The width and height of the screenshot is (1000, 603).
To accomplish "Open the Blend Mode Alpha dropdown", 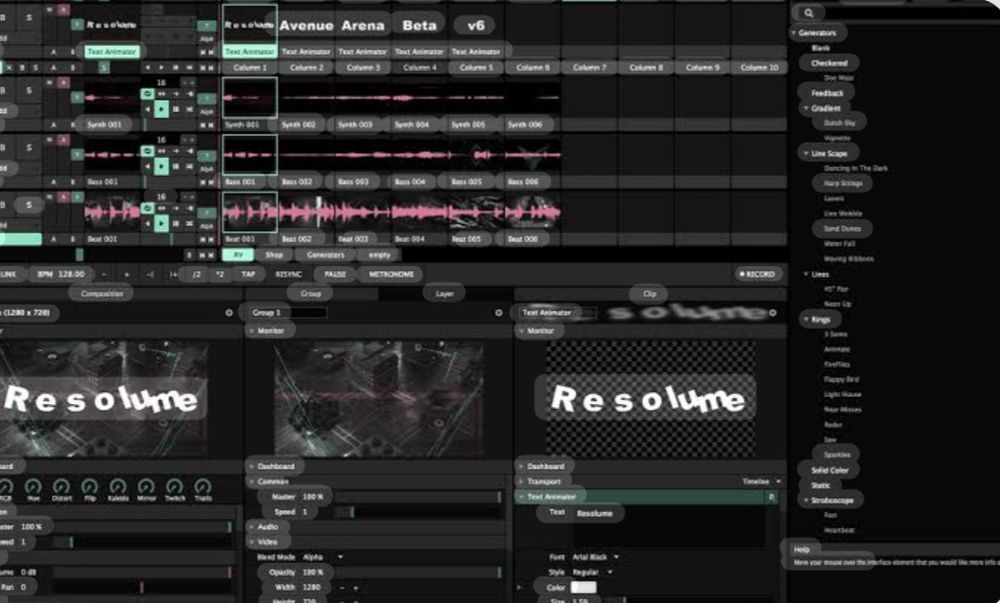I will pyautogui.click(x=322, y=557).
